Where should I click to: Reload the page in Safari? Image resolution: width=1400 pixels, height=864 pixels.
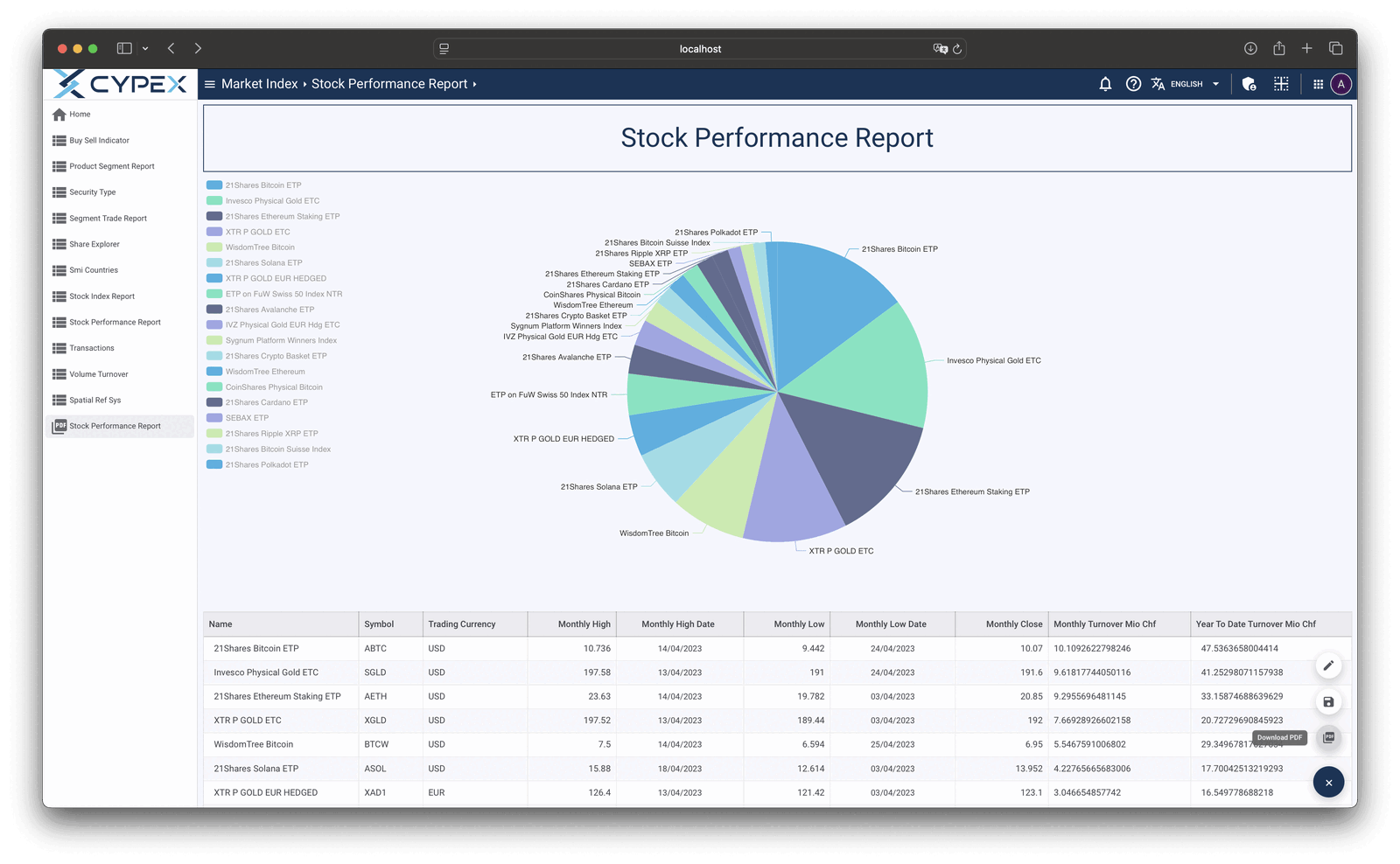coord(957,49)
